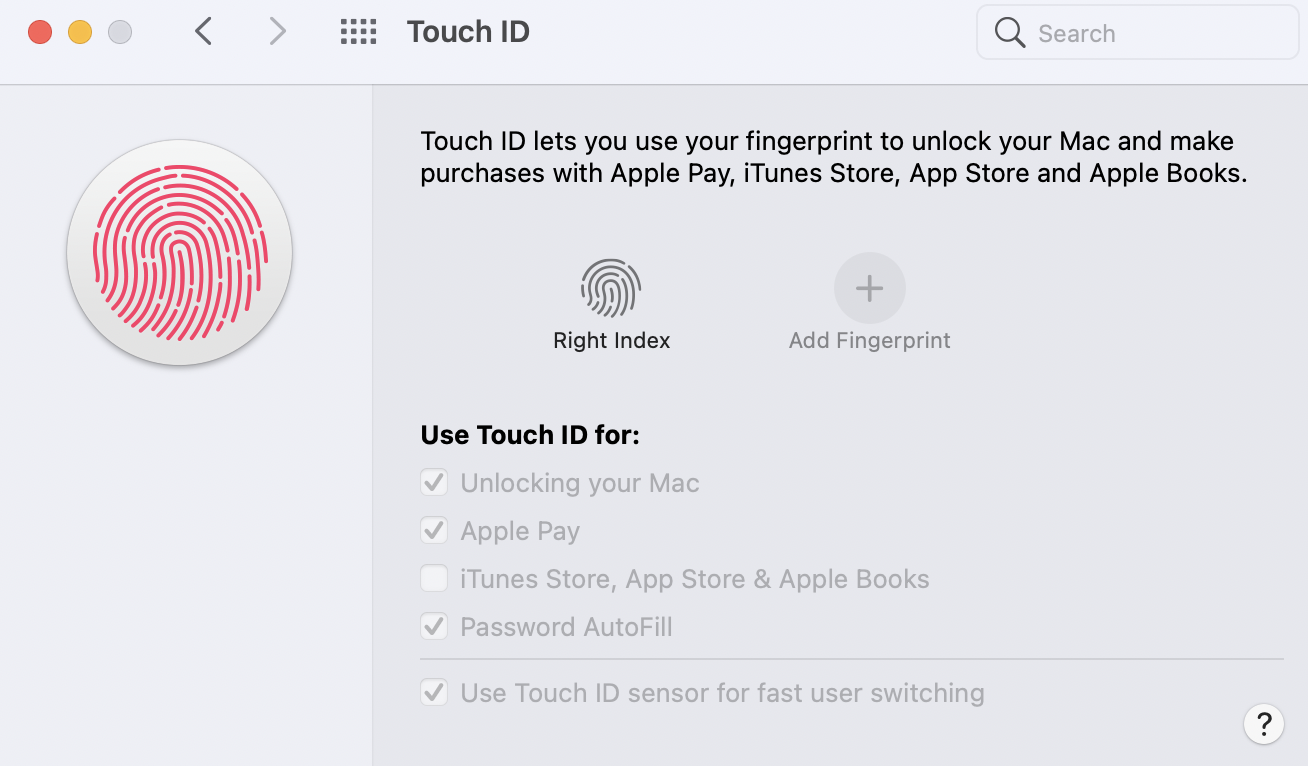Toggle Touch ID sensor fast user switching
Image resolution: width=1308 pixels, height=766 pixels.
click(434, 693)
